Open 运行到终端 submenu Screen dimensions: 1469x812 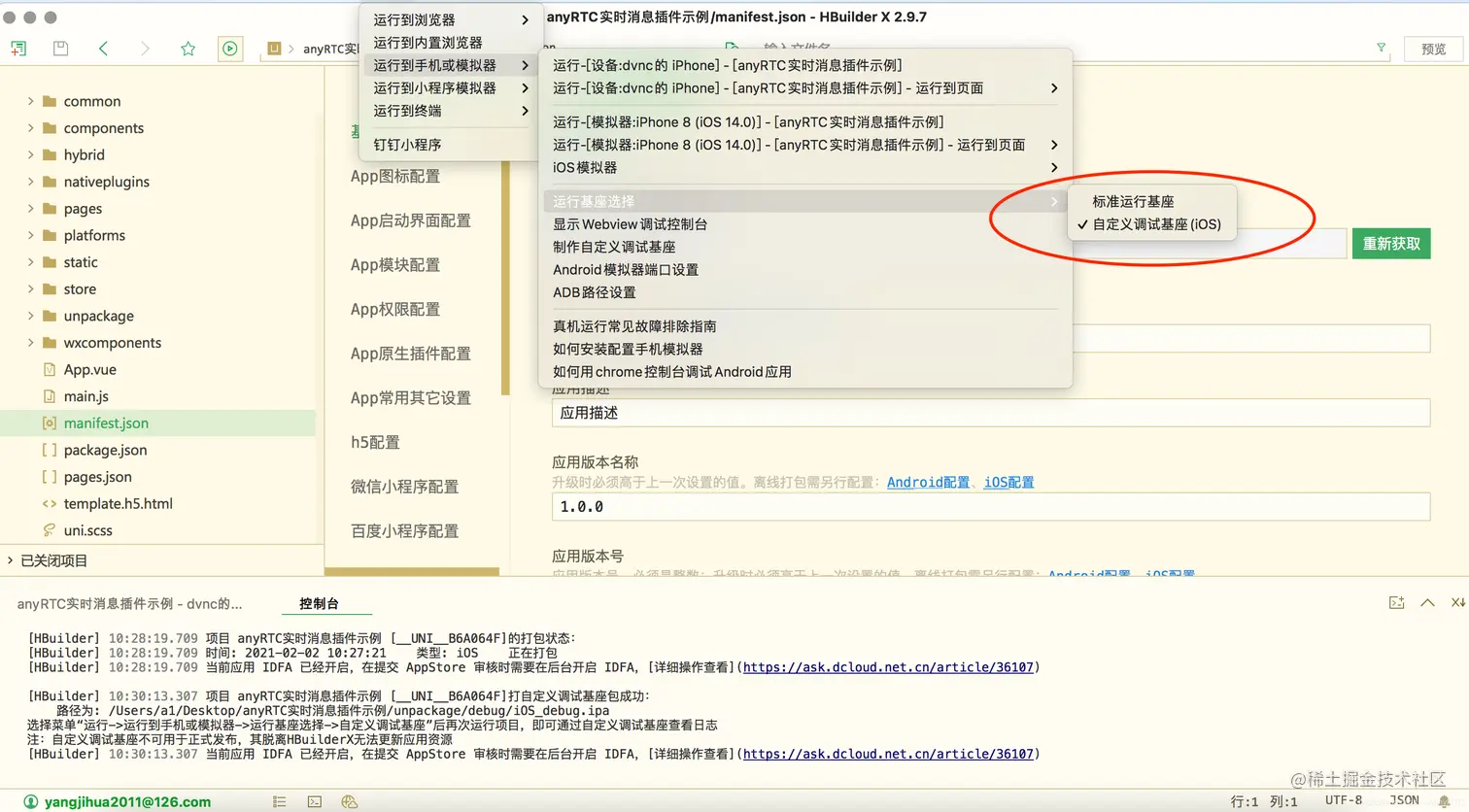coord(449,111)
